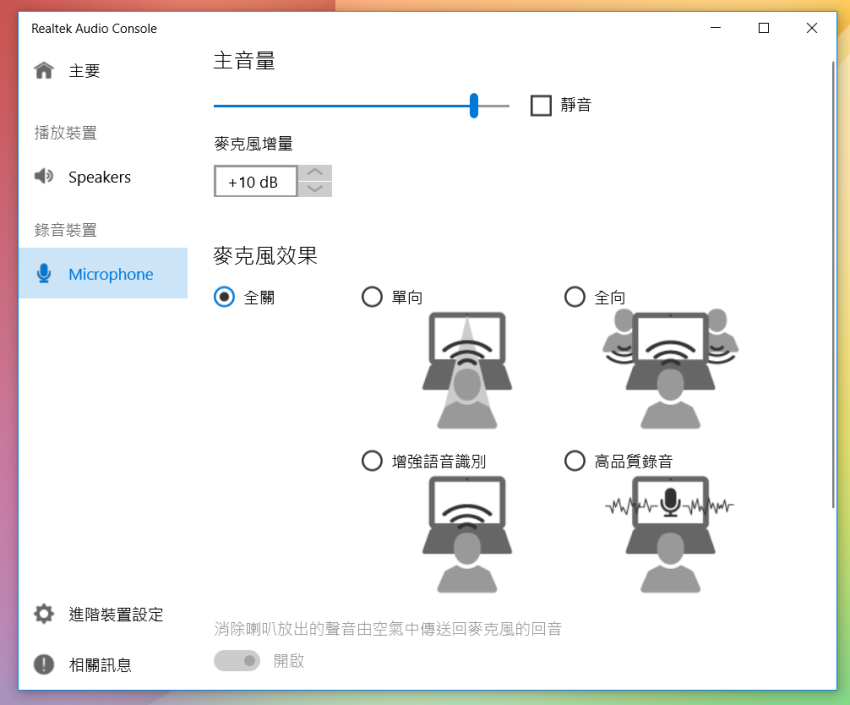850x705 pixels.
Task: Click the 增強語音識別 laptop illustration
Action: click(467, 534)
